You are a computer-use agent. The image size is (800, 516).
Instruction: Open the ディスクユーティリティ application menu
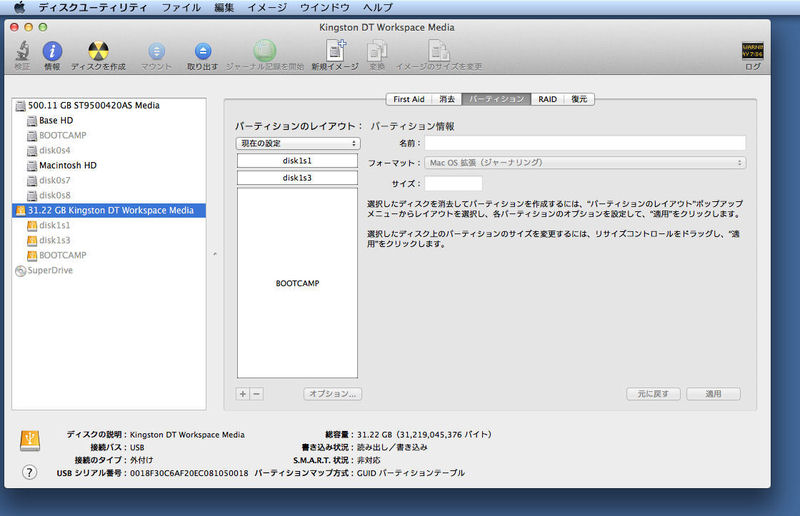click(x=93, y=7)
